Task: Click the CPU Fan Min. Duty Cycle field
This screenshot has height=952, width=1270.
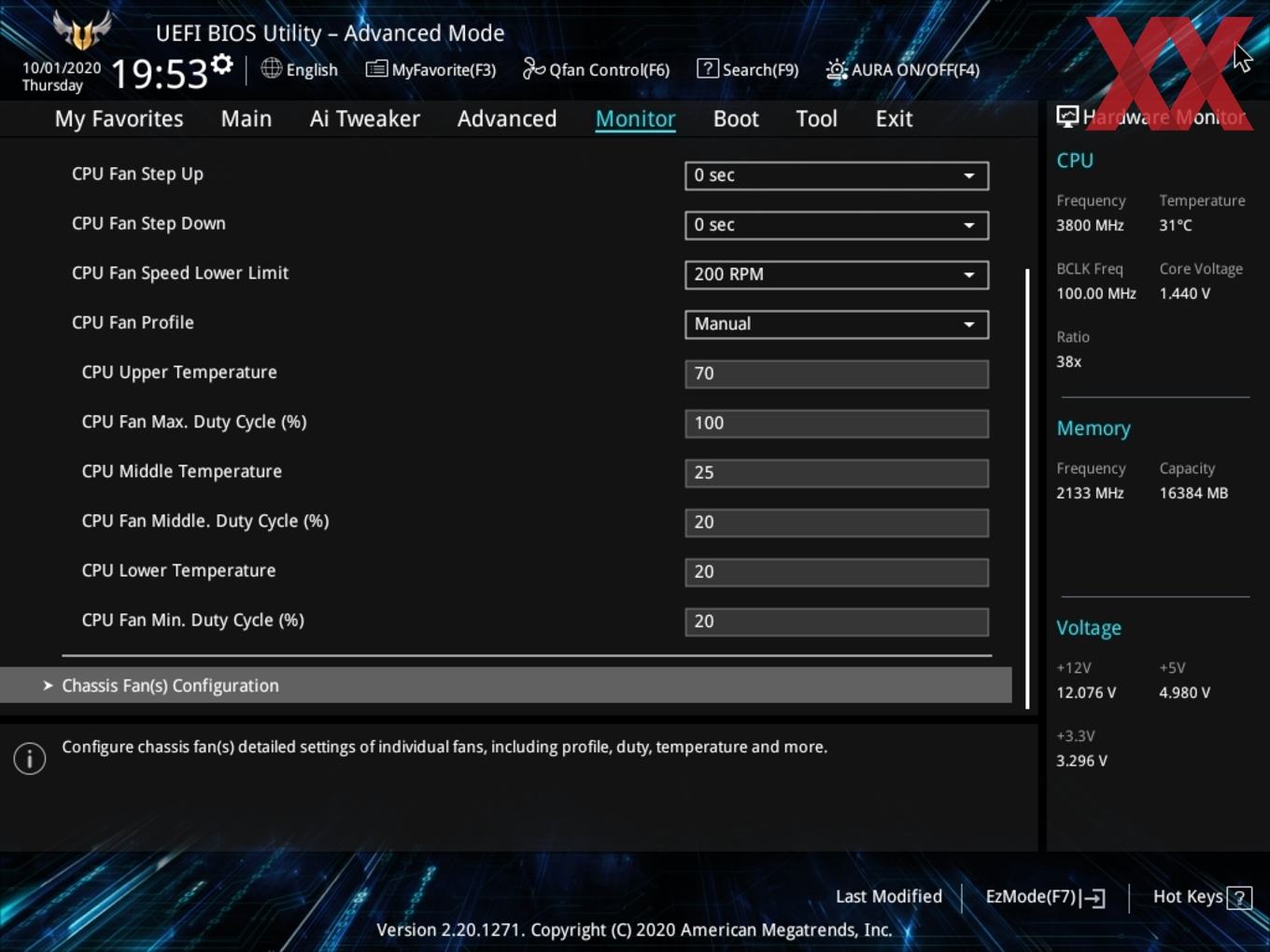Action: click(837, 621)
